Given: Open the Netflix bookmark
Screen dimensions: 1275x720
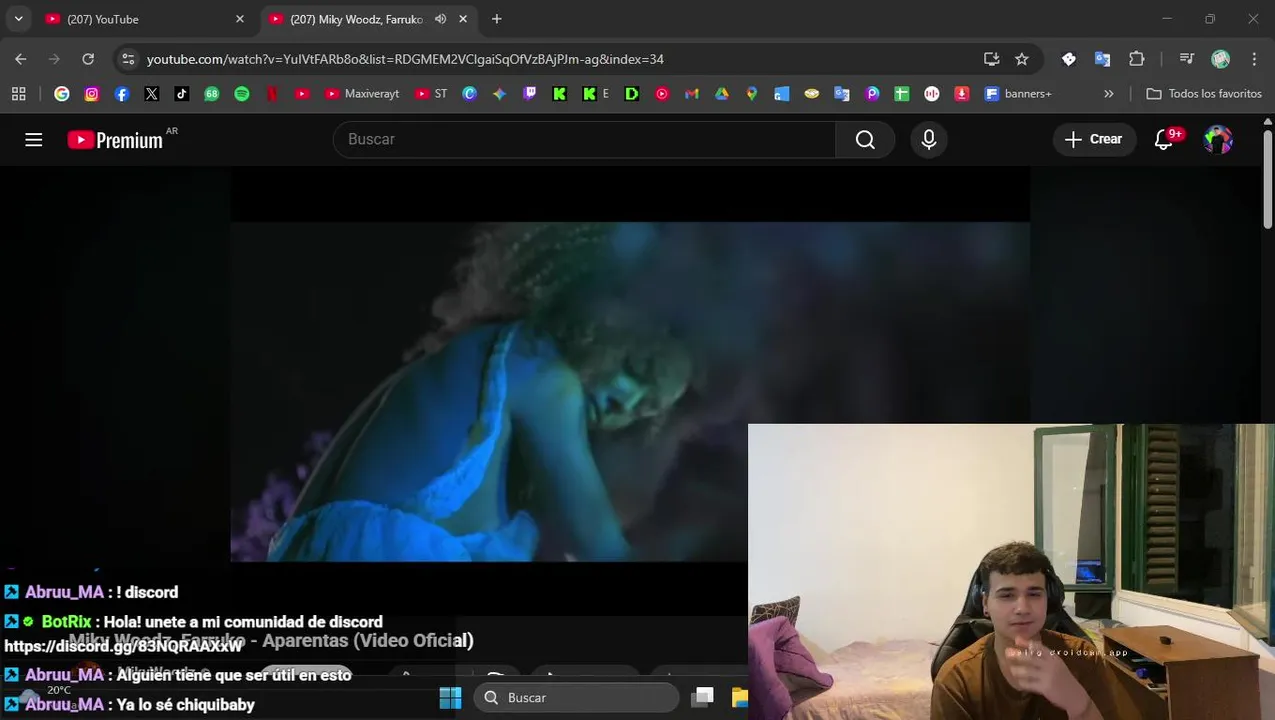Looking at the screenshot, I should 272,94.
